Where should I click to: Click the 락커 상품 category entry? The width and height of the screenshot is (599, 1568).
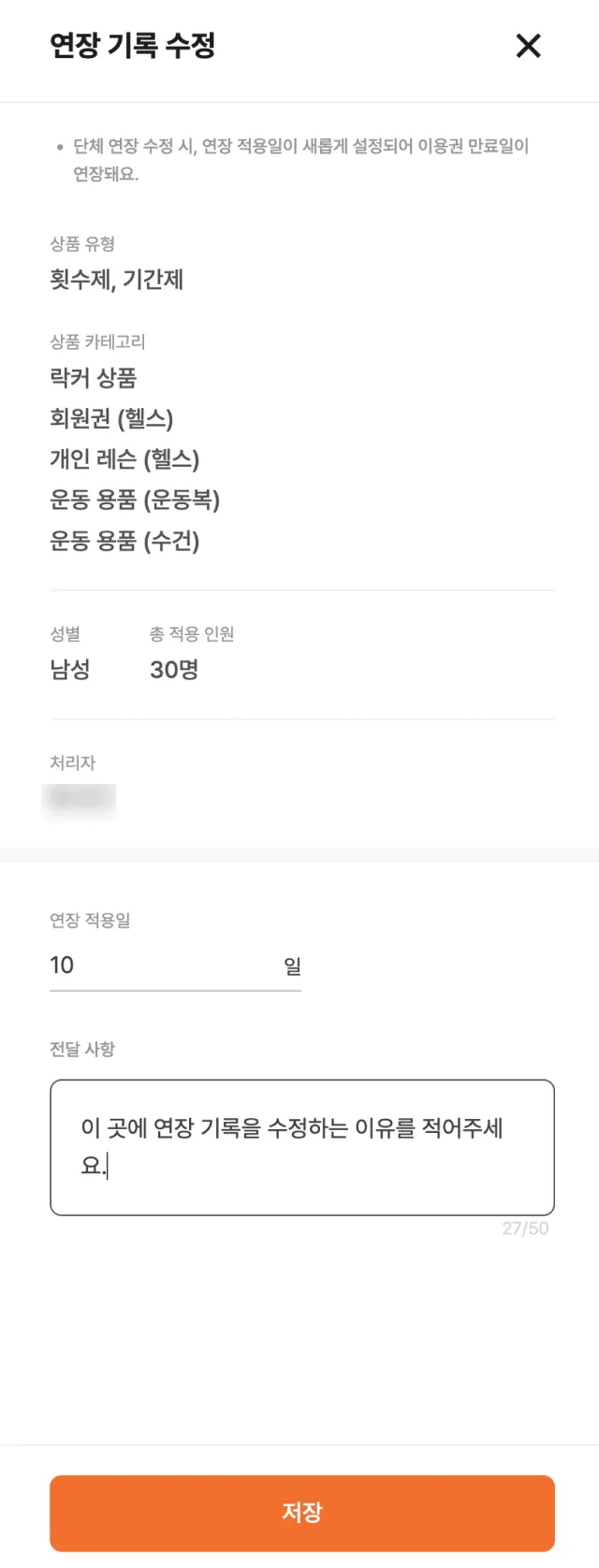tap(94, 378)
